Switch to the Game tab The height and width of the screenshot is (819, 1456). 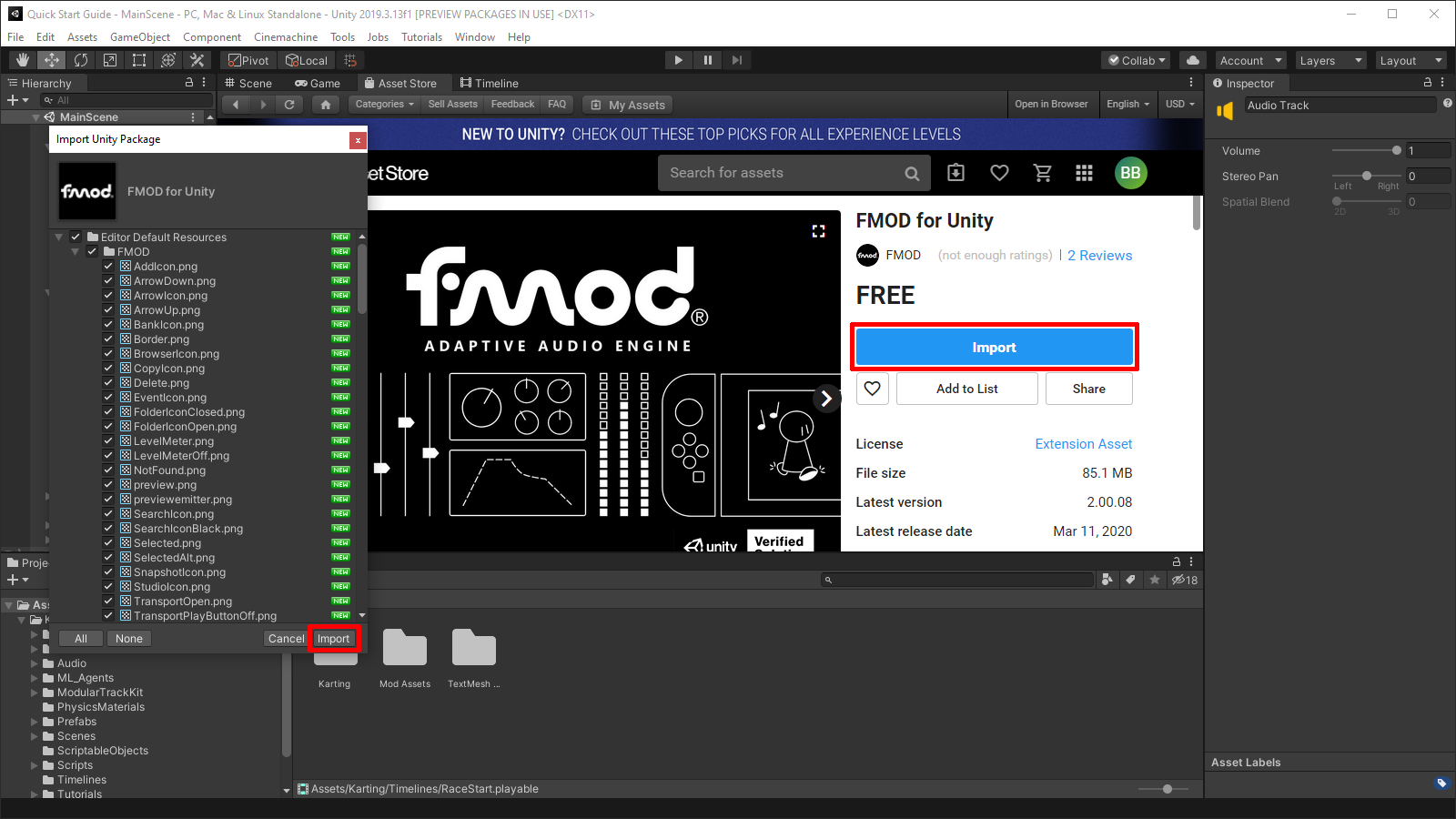[318, 83]
